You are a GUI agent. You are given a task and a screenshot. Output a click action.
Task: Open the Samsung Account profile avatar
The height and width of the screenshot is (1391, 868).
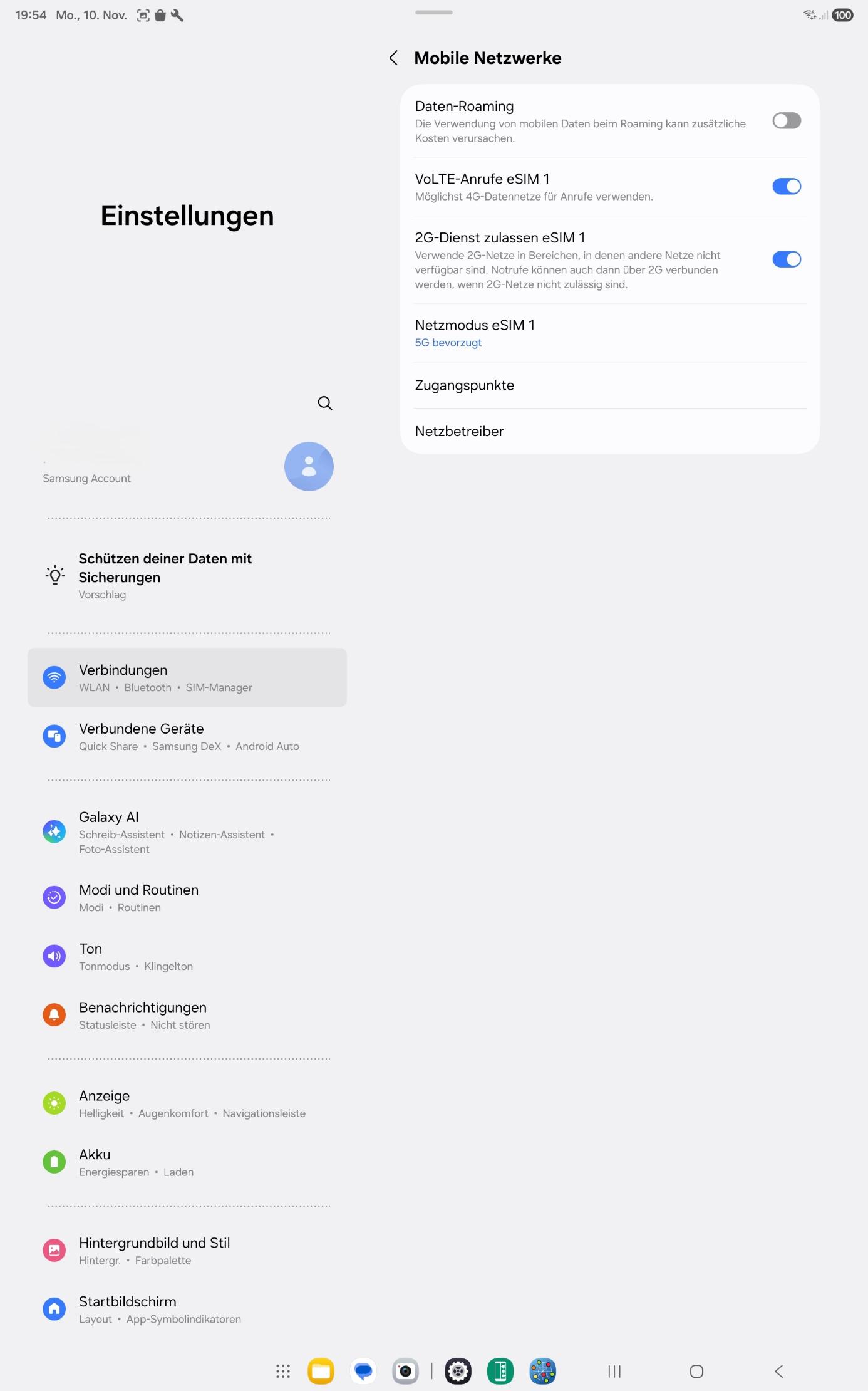coord(309,466)
